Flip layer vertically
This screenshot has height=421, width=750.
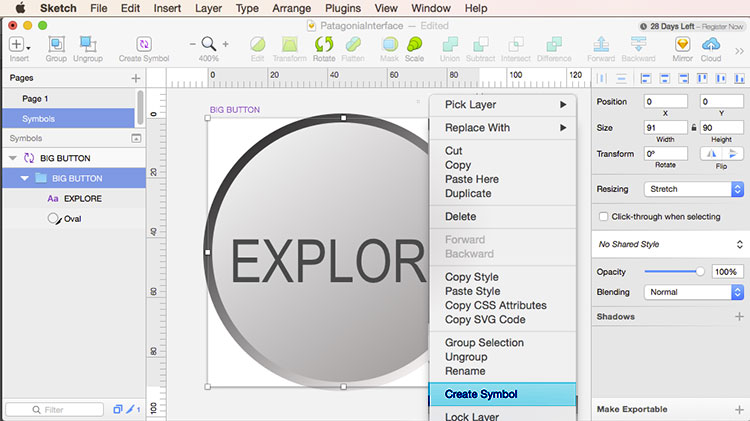(x=732, y=154)
